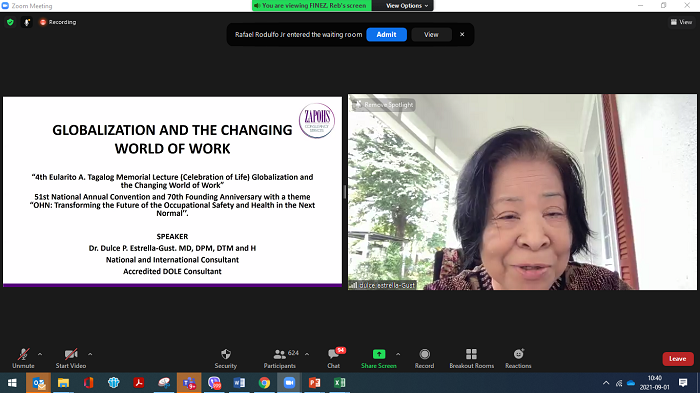Image resolution: width=700 pixels, height=393 pixels.
Task: Open Breakout Rooms
Action: pyautogui.click(x=471, y=359)
